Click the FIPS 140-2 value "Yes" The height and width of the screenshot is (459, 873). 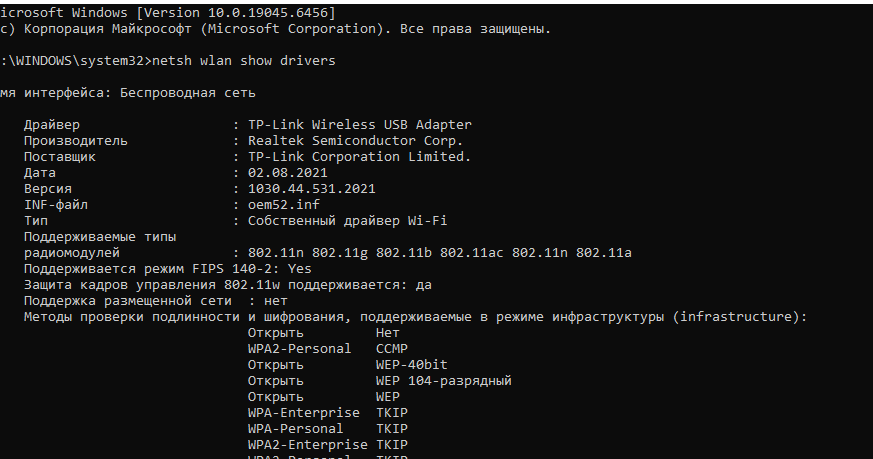pyautogui.click(x=300, y=269)
